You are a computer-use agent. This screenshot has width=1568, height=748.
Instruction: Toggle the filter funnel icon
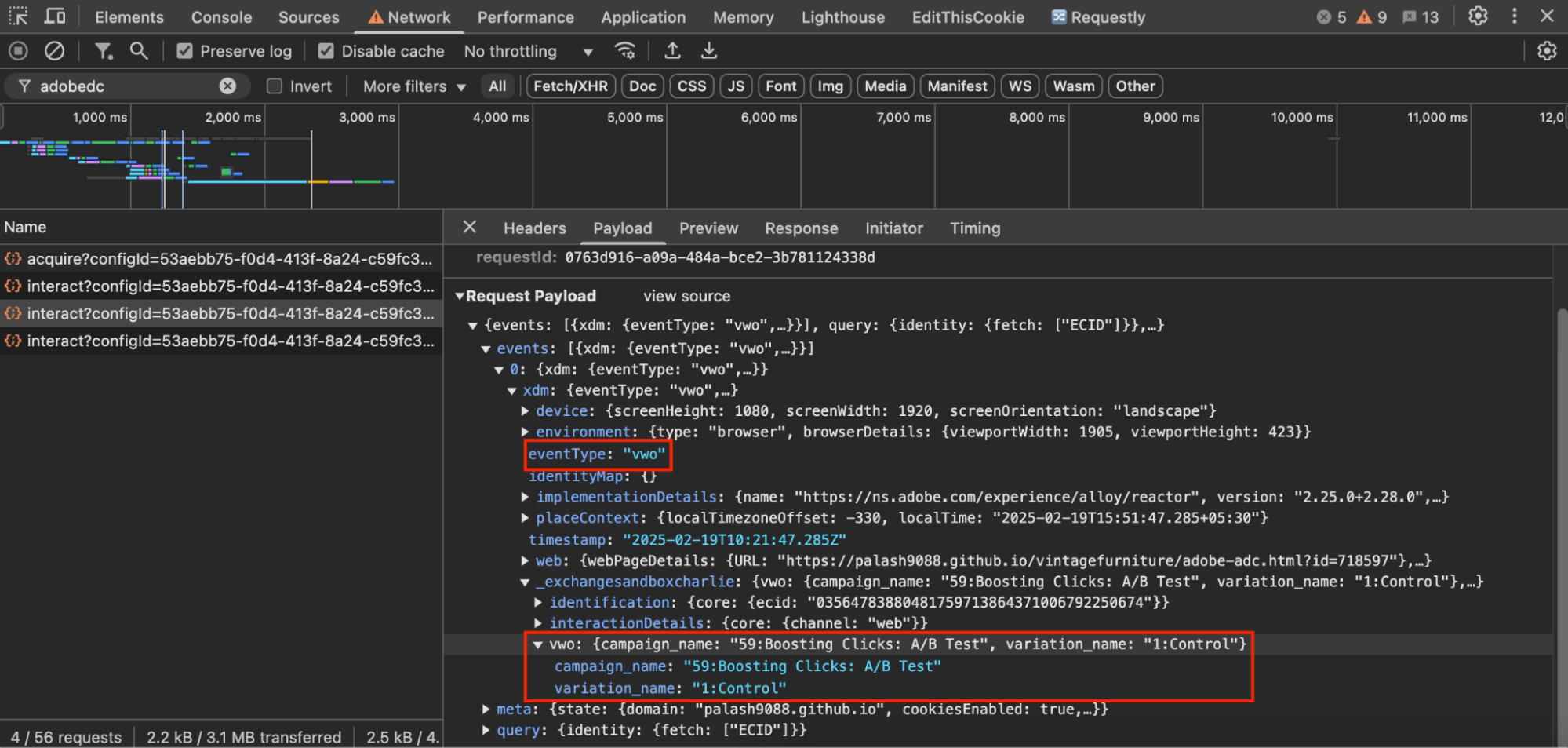pyautogui.click(x=103, y=51)
